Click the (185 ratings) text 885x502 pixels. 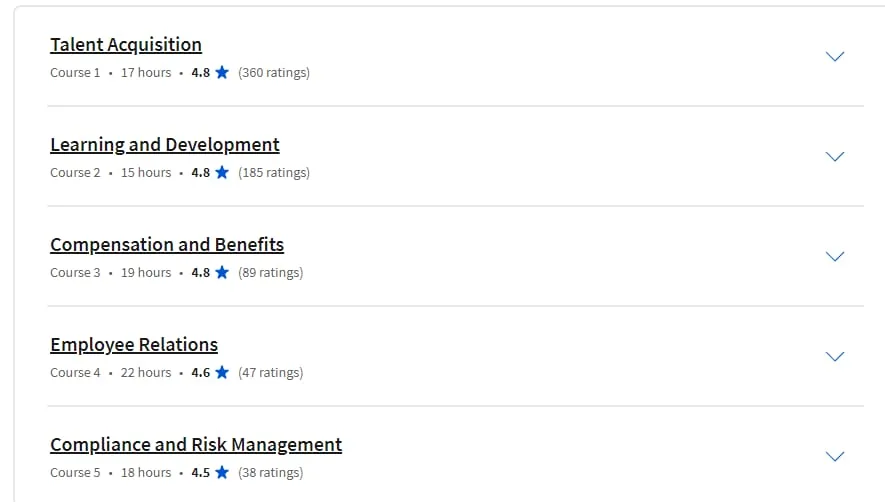[x=274, y=173]
